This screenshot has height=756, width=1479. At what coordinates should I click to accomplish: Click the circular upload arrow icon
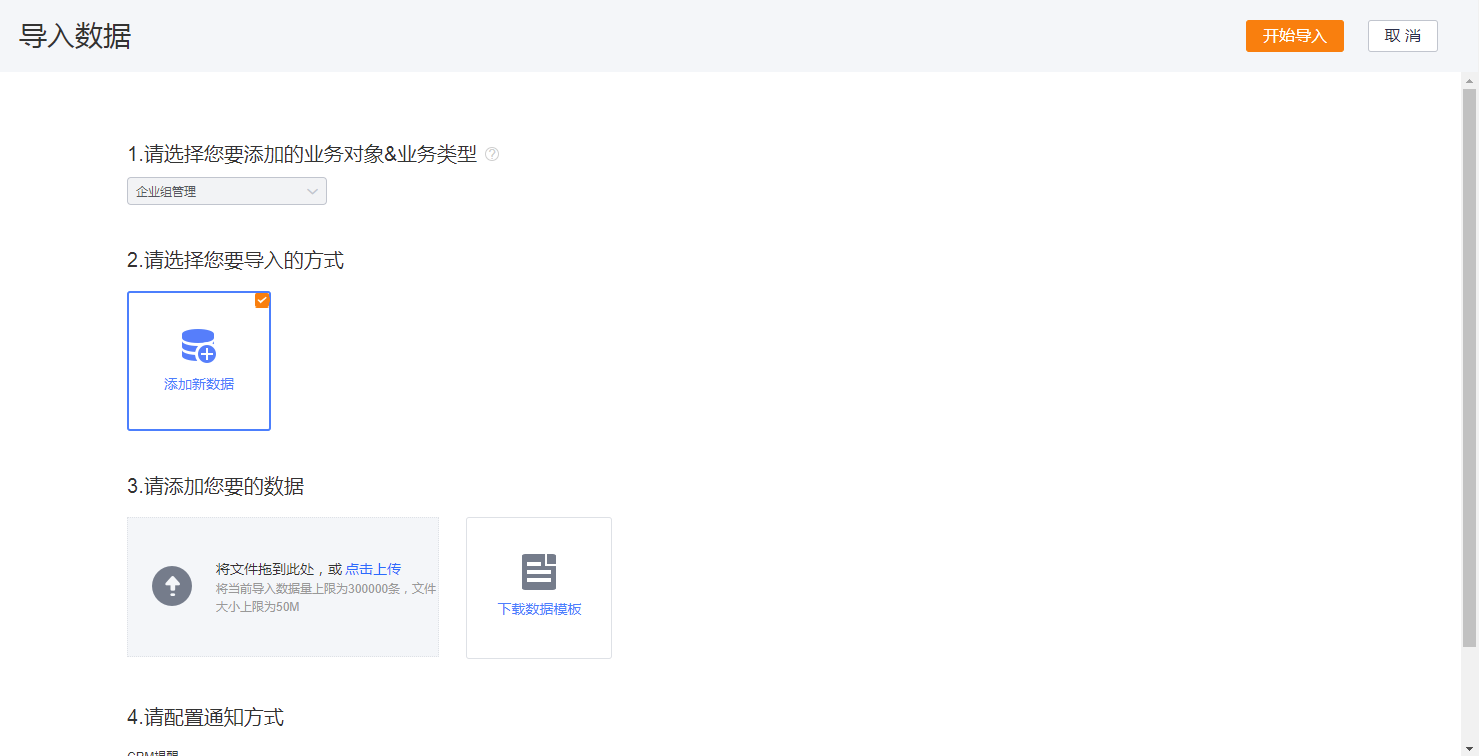171,587
